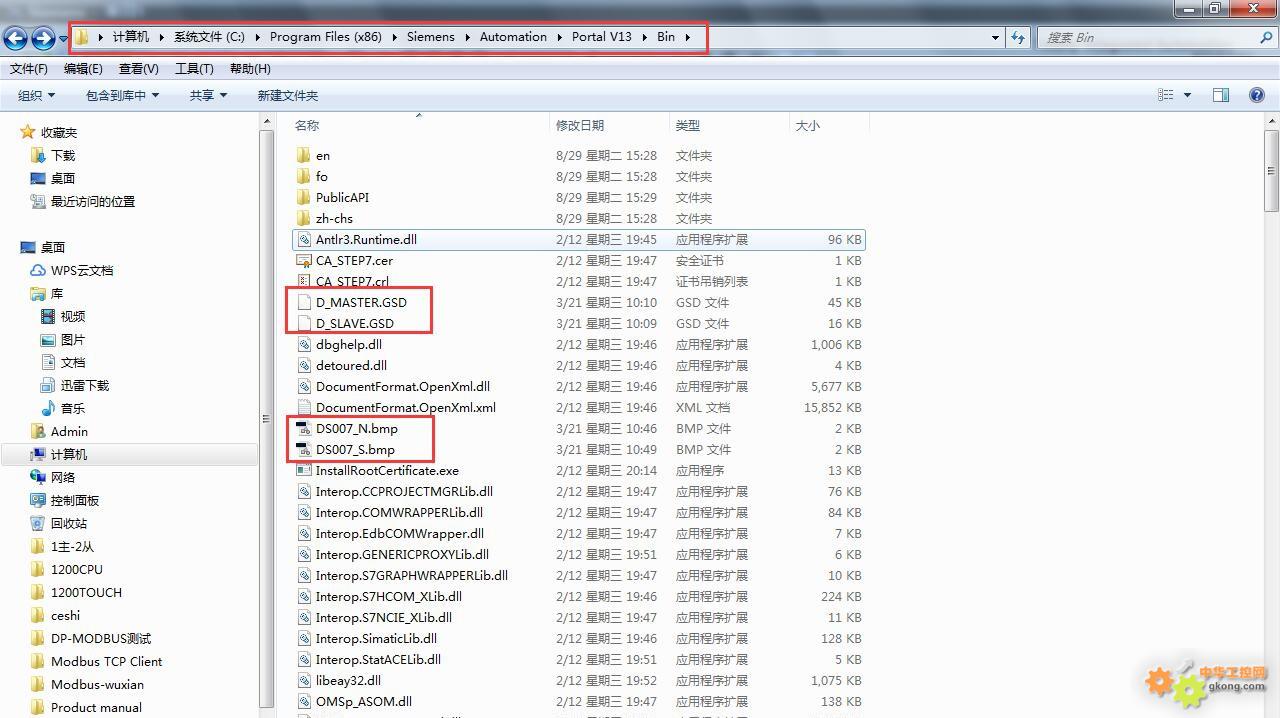Click the refresh button beside address bar
1280x718 pixels.
point(1018,37)
